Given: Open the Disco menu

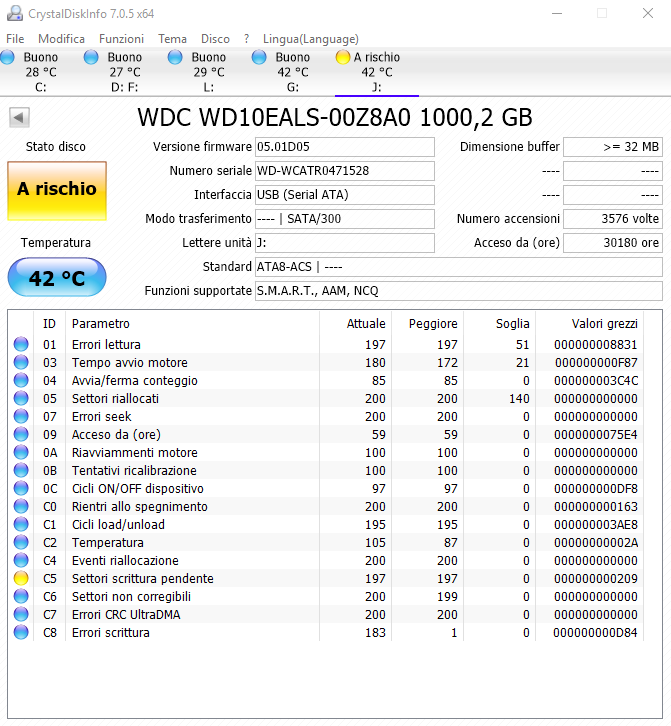Looking at the screenshot, I should tap(215, 39).
